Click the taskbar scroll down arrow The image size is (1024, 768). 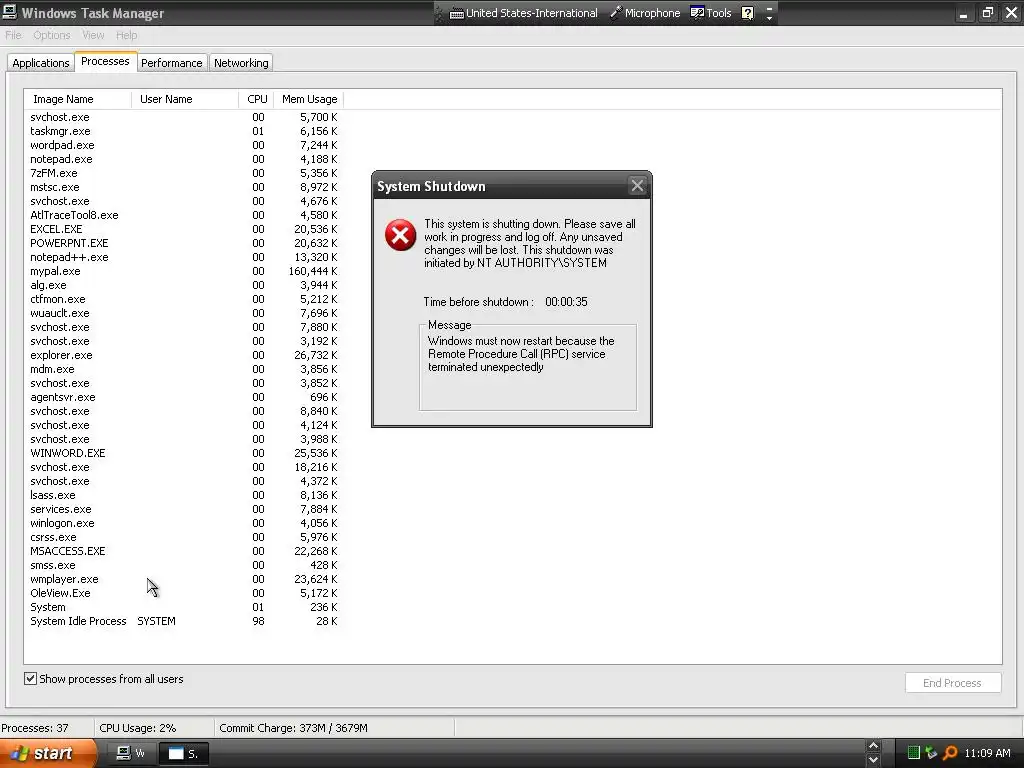click(873, 760)
